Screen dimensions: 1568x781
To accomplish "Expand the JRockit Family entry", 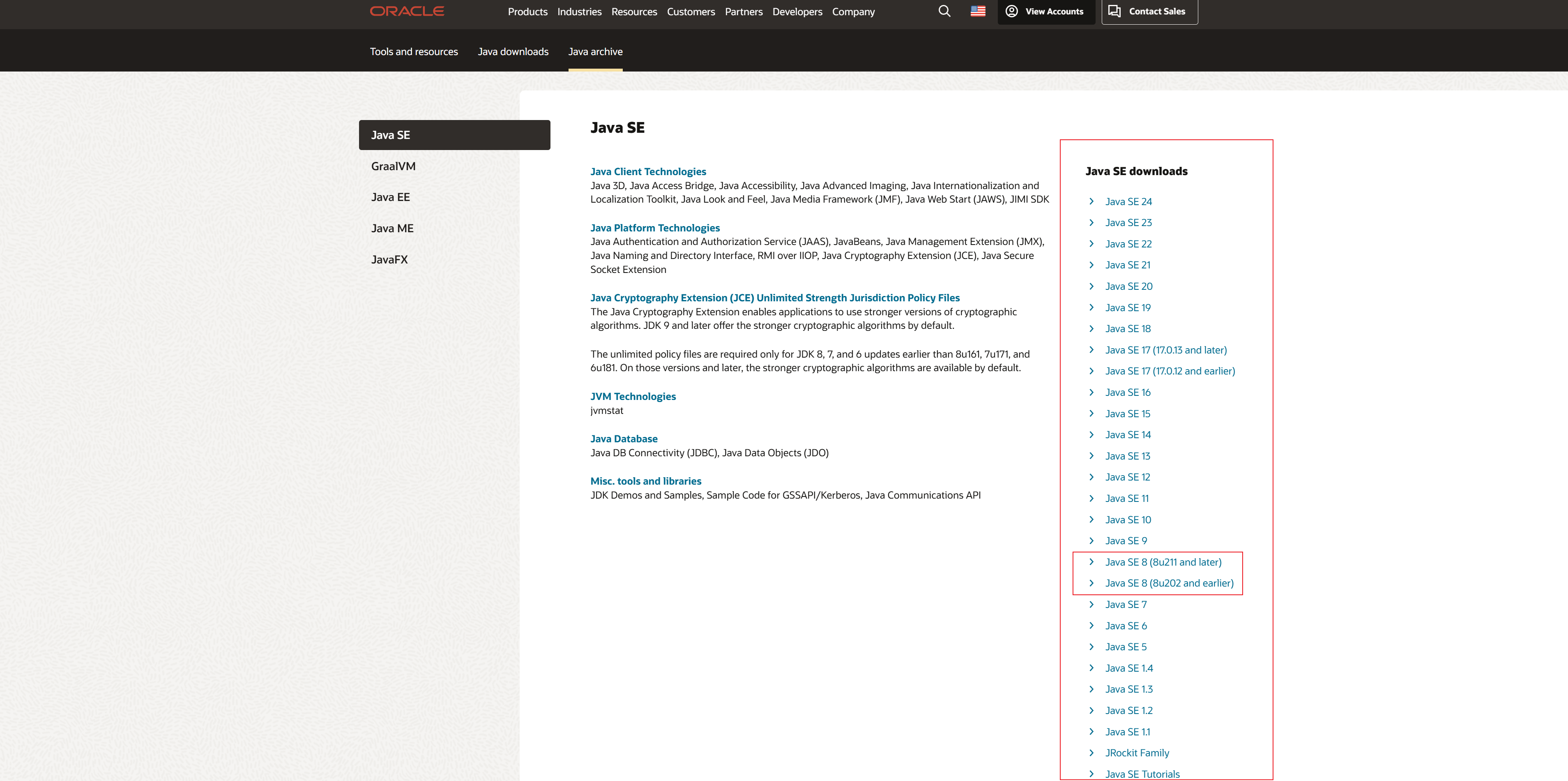I will click(1137, 752).
